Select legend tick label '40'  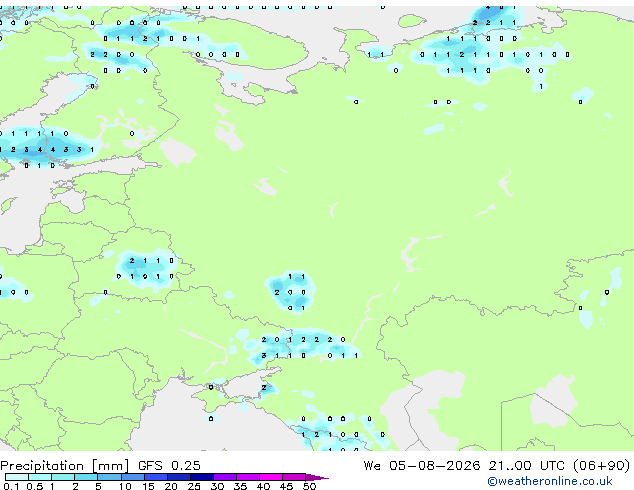coord(263,486)
